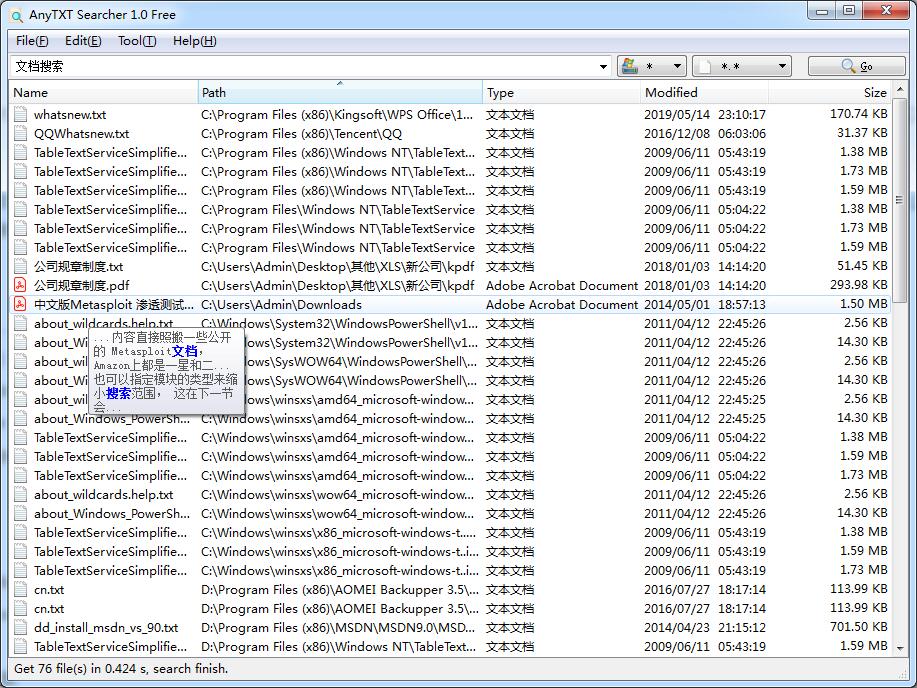Click the PDF icon of 中文版Metasploit row

tap(20, 304)
